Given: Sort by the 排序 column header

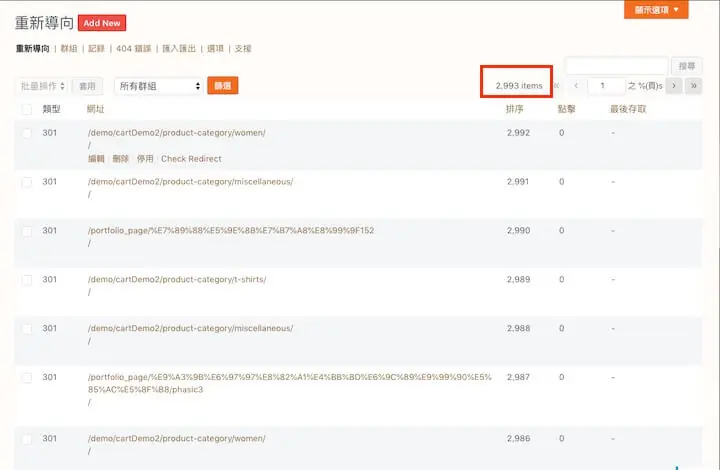Looking at the screenshot, I should pos(515,109).
